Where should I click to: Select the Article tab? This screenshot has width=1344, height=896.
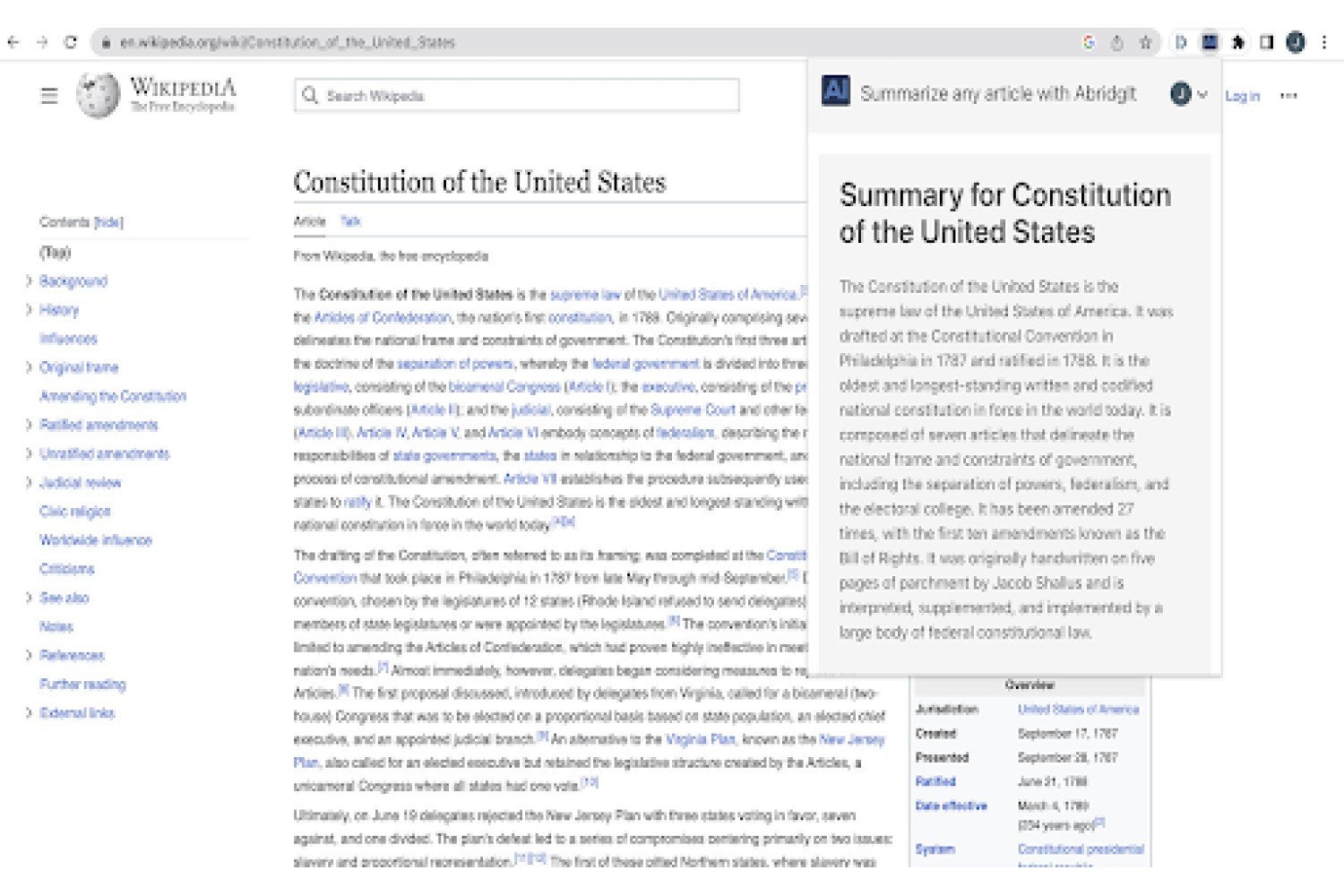pyautogui.click(x=309, y=221)
